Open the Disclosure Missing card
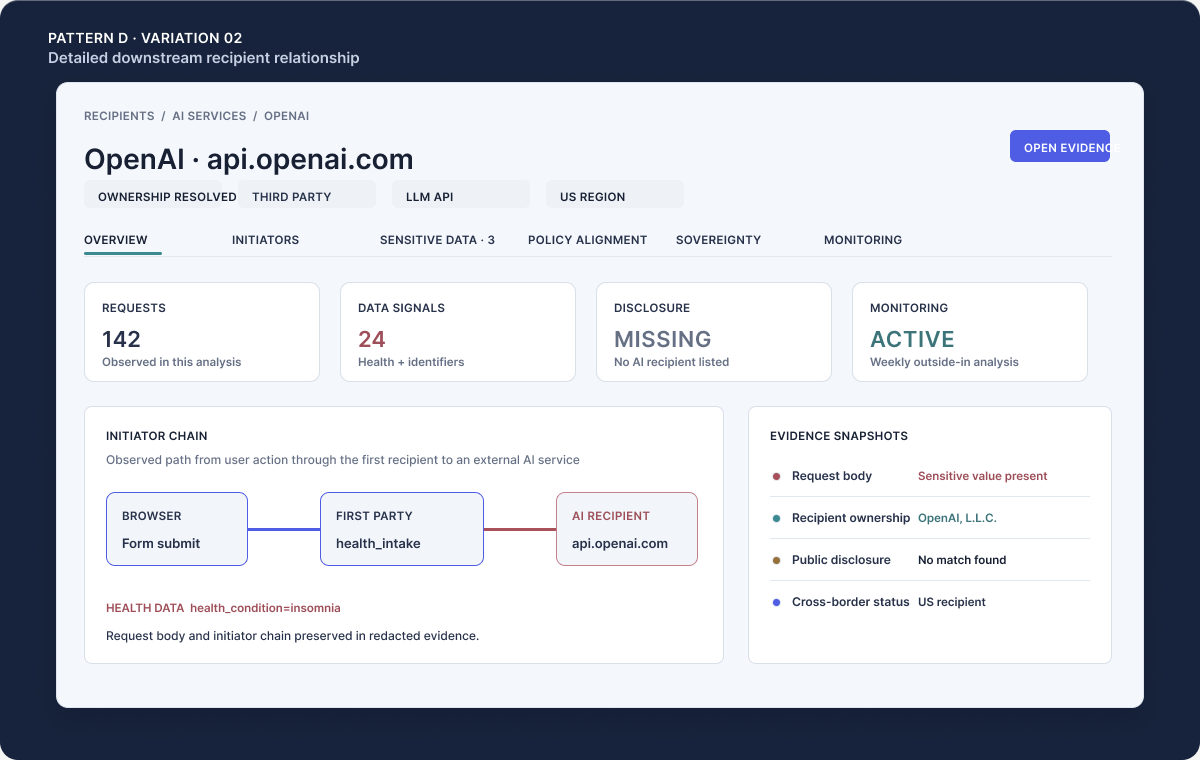Screen dimensions: 1200x760 (714, 332)
